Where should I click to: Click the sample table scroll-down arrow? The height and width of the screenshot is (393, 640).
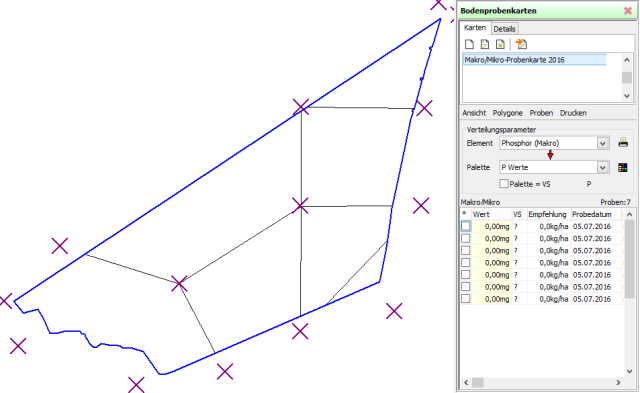pos(629,371)
